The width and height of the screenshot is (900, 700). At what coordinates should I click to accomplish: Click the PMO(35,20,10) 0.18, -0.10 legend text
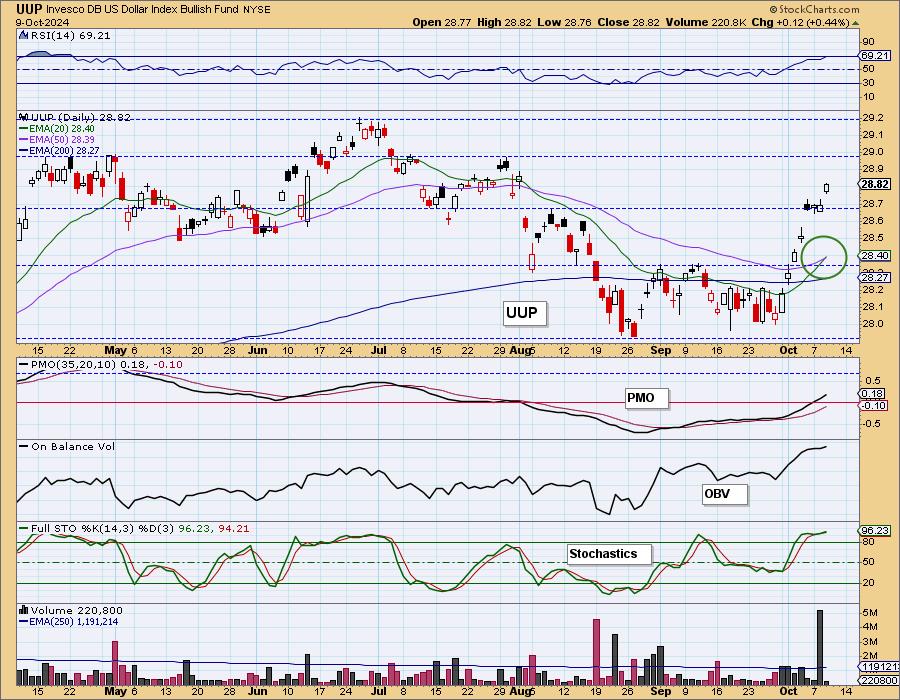click(x=107, y=365)
